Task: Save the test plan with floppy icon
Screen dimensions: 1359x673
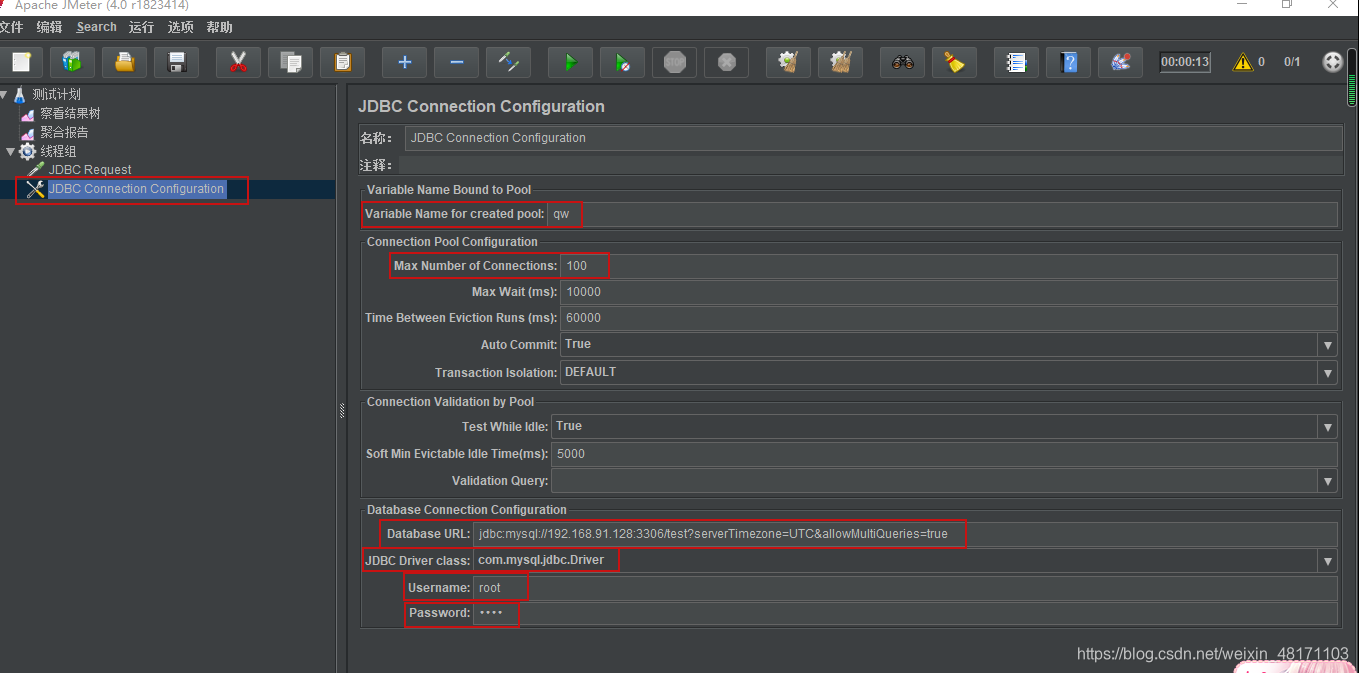Action: pyautogui.click(x=177, y=62)
